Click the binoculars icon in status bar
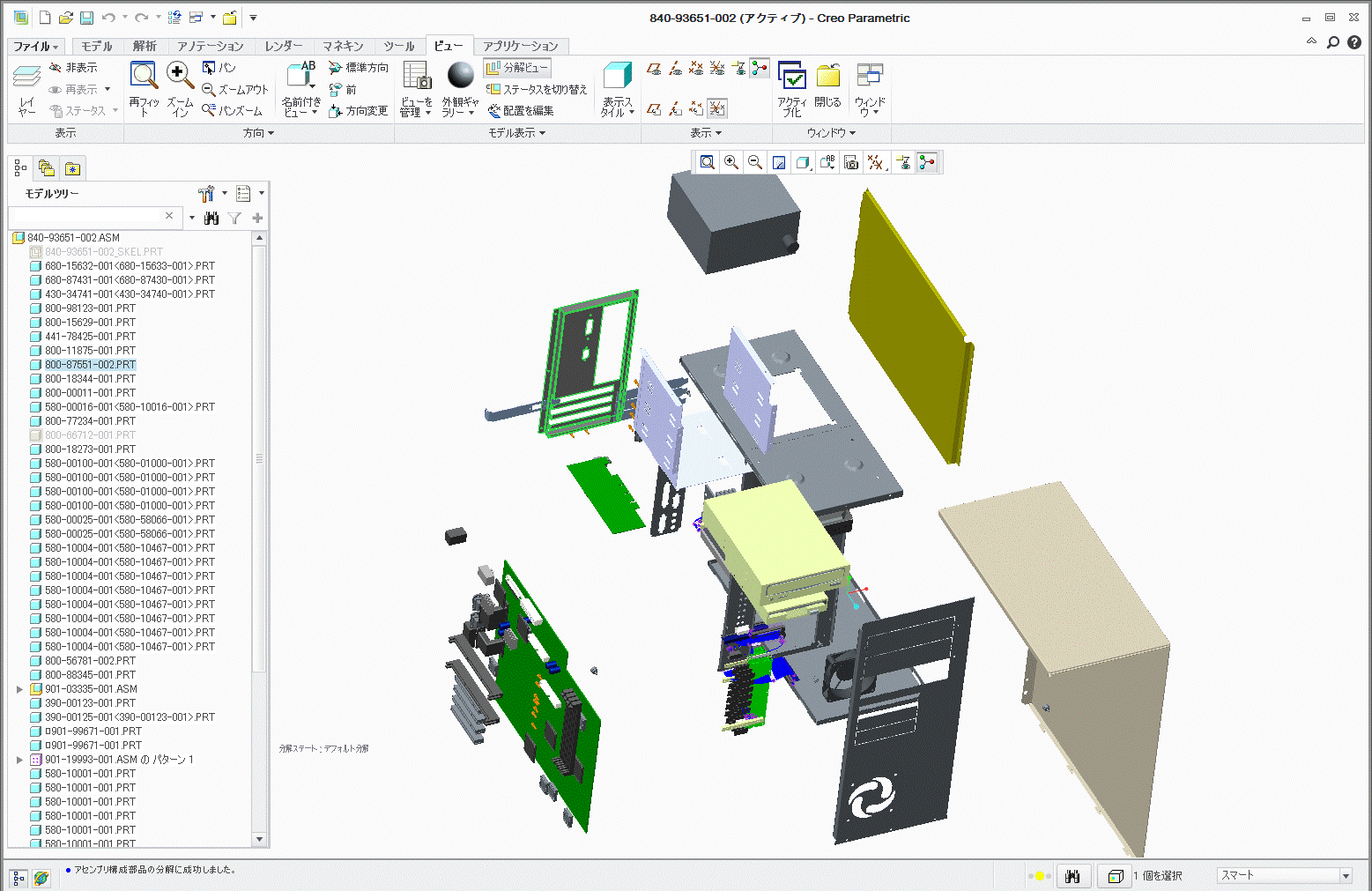Image resolution: width=1372 pixels, height=891 pixels. (1072, 876)
